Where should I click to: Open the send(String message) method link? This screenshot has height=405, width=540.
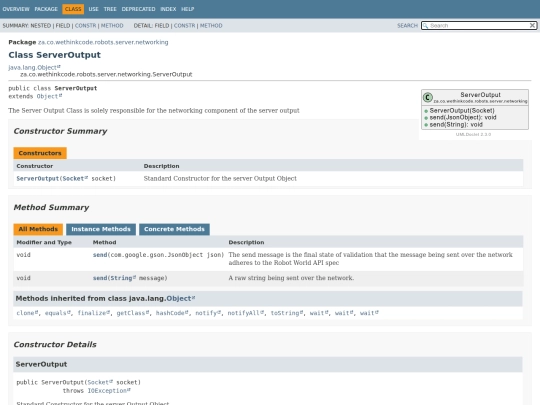coord(100,278)
